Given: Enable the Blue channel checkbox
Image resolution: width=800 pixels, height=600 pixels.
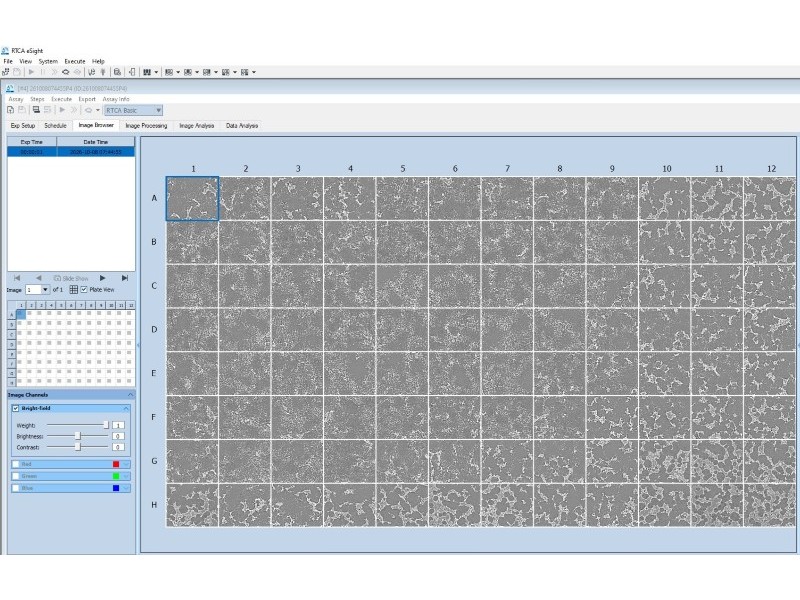Looking at the screenshot, I should click(16, 488).
